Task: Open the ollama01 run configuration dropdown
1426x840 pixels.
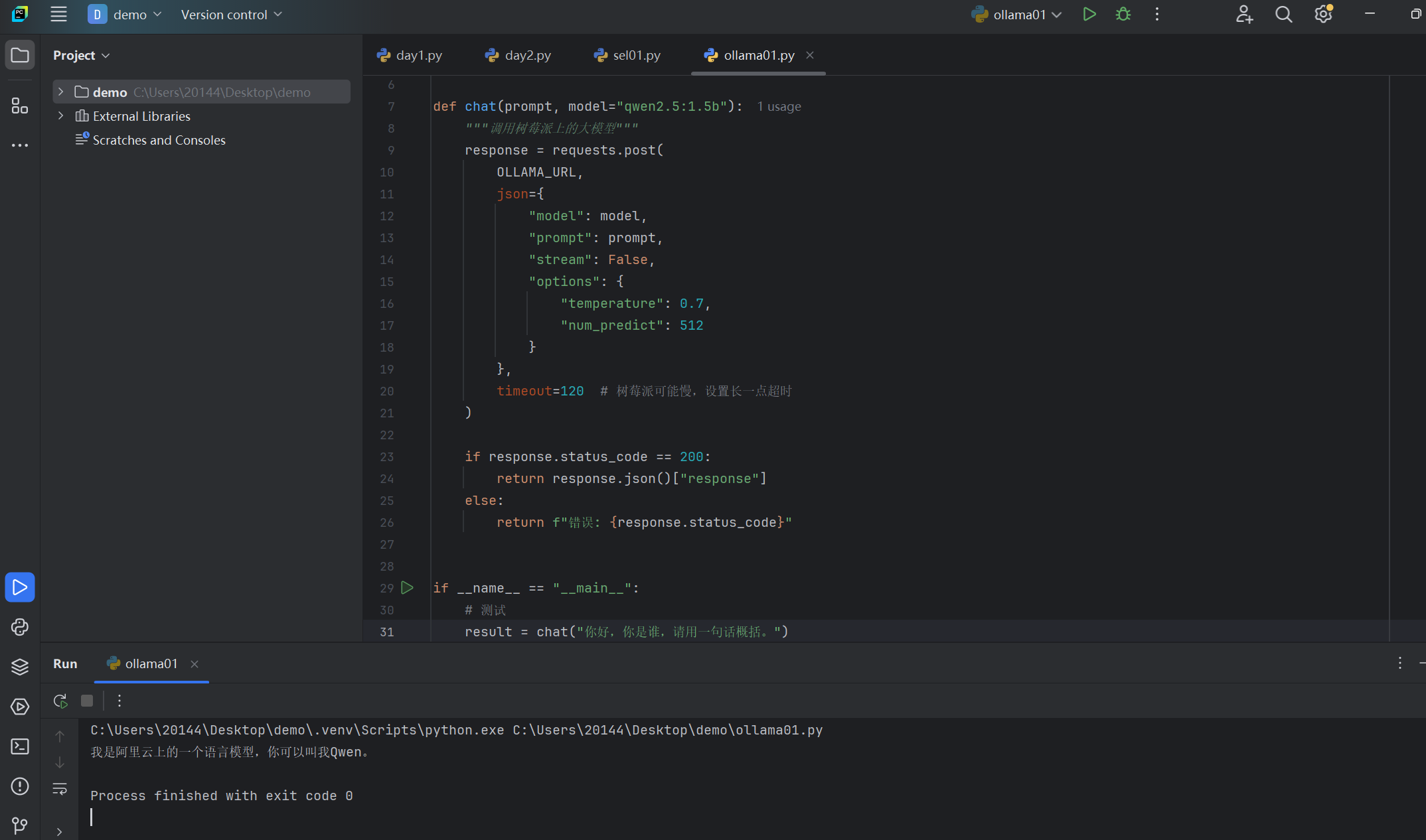Action: (1016, 15)
